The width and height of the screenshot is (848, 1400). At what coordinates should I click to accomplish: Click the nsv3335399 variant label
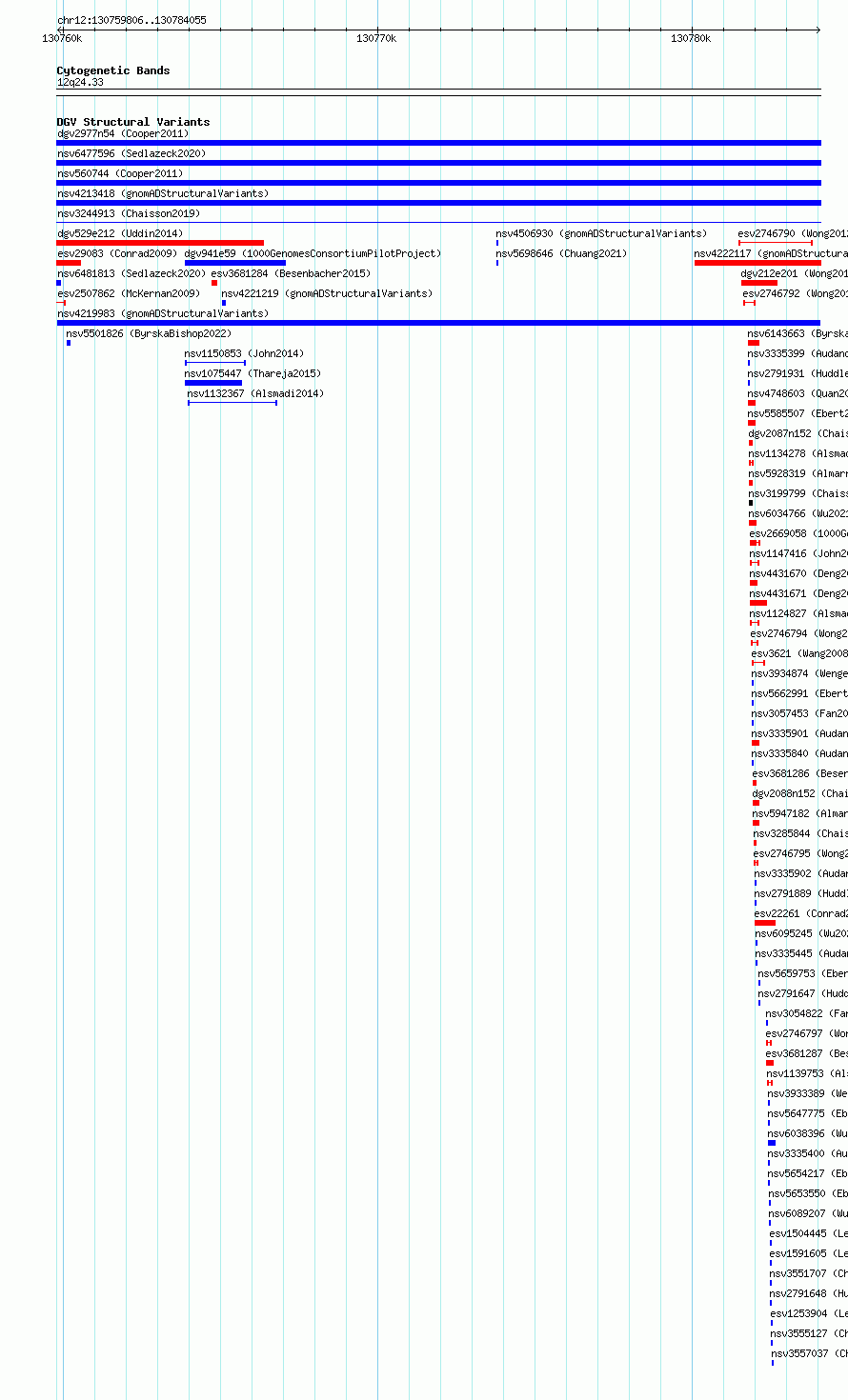pos(798,353)
